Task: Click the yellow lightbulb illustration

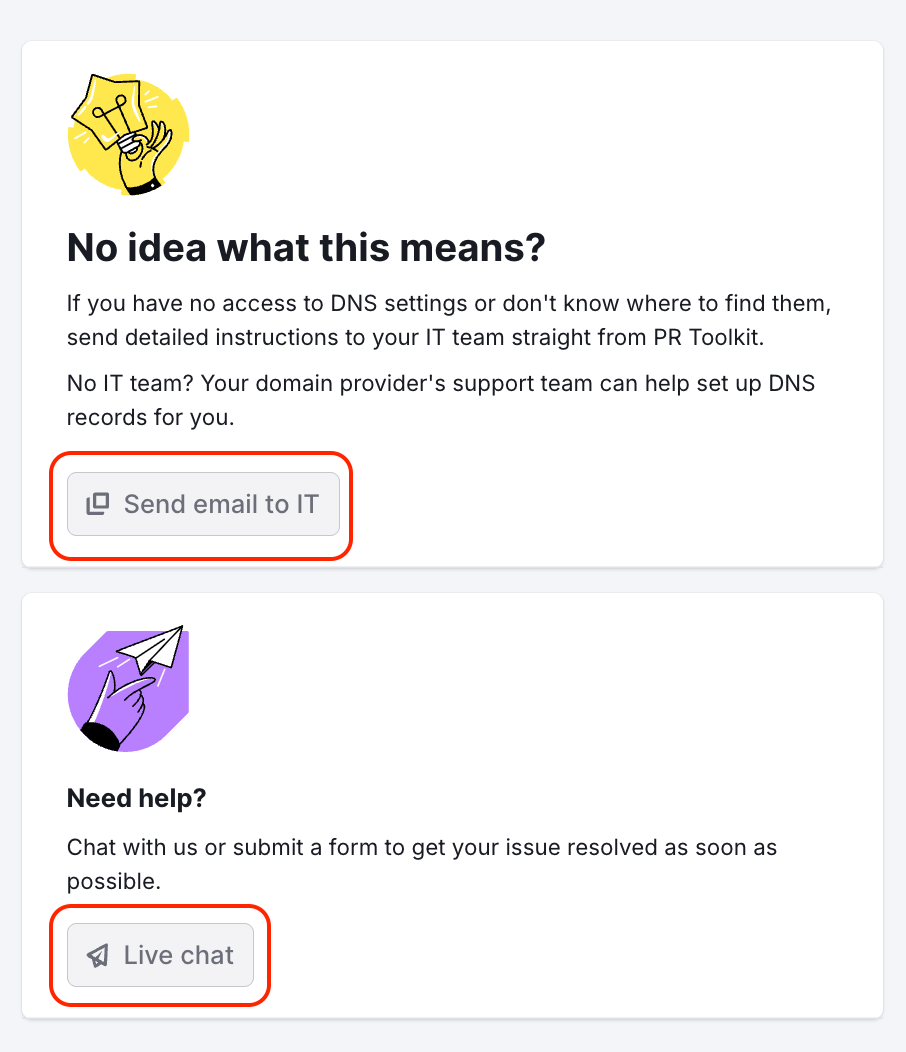Action: [128, 135]
